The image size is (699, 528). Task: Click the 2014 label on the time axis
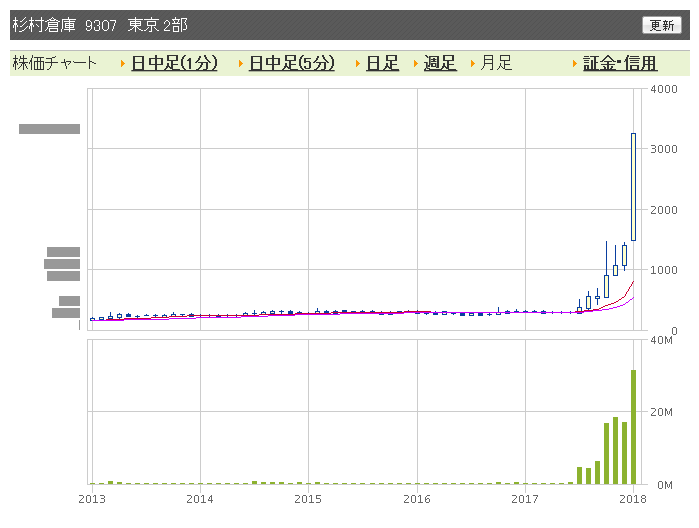coord(200,499)
